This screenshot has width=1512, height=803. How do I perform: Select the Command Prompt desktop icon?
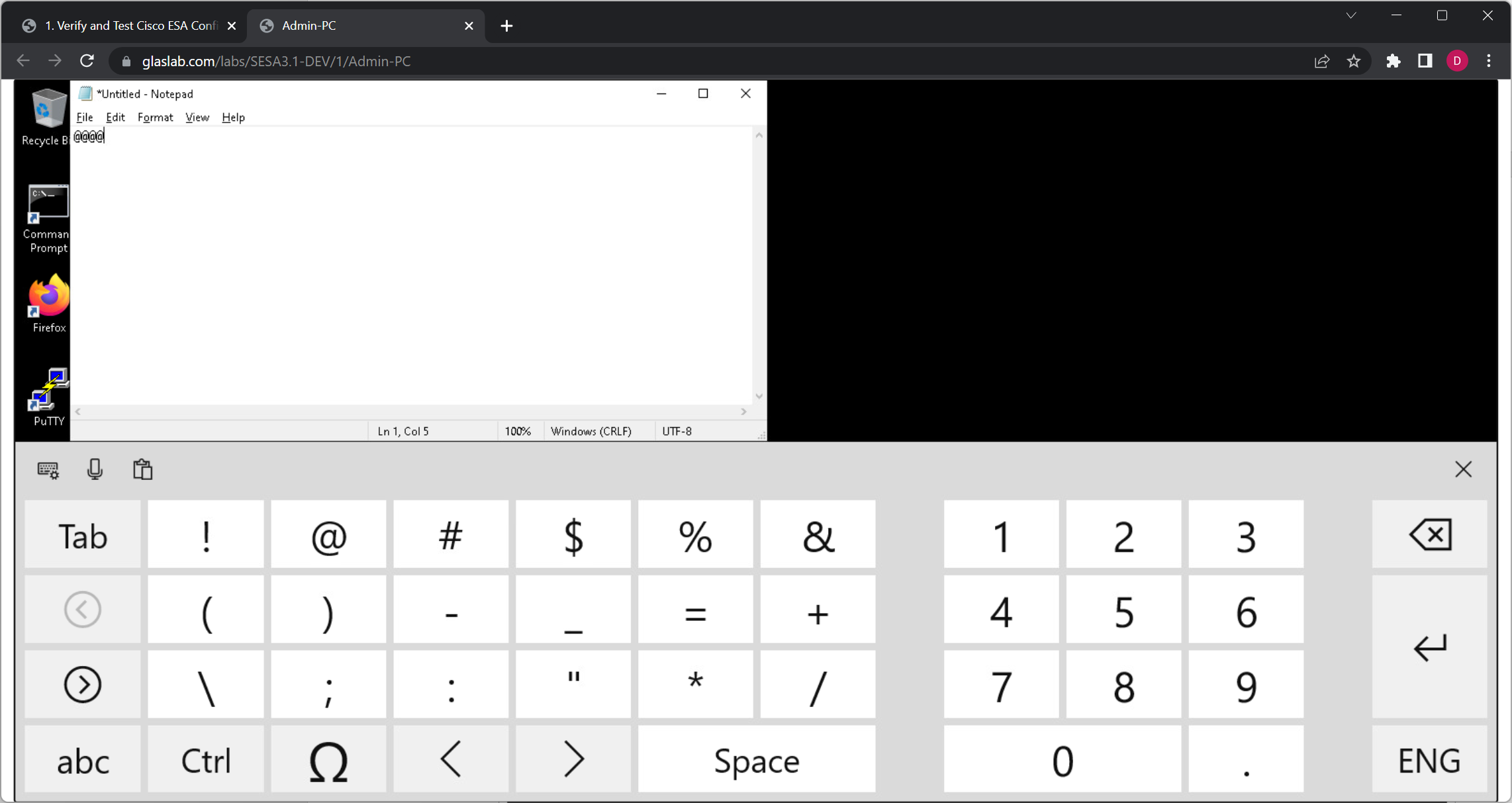(47, 218)
